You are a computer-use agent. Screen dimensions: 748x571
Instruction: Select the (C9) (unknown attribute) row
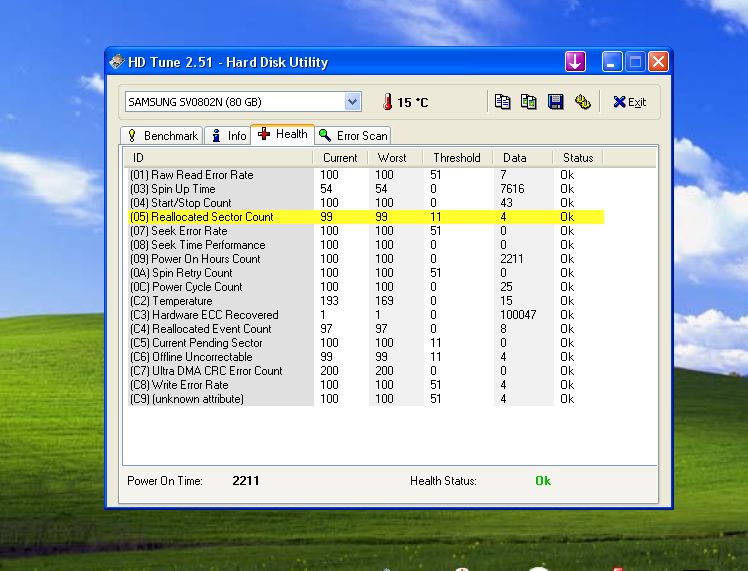[x=366, y=399]
